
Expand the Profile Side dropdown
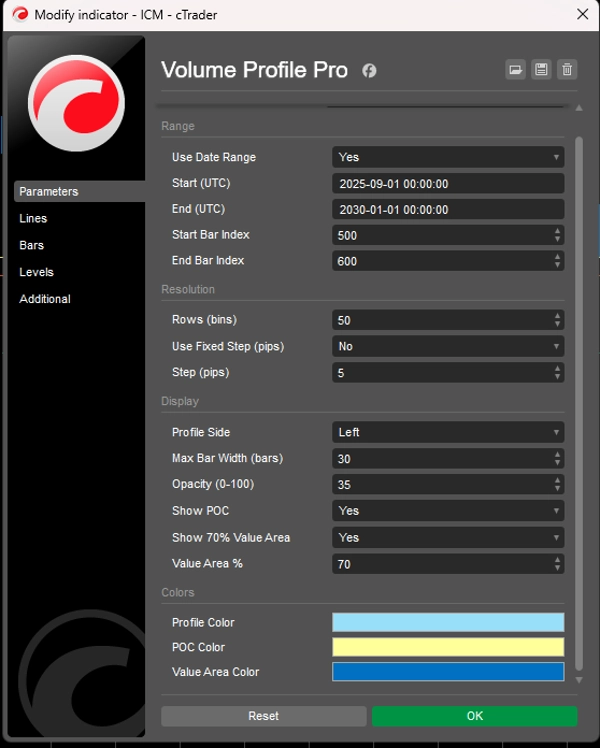pyautogui.click(x=448, y=432)
